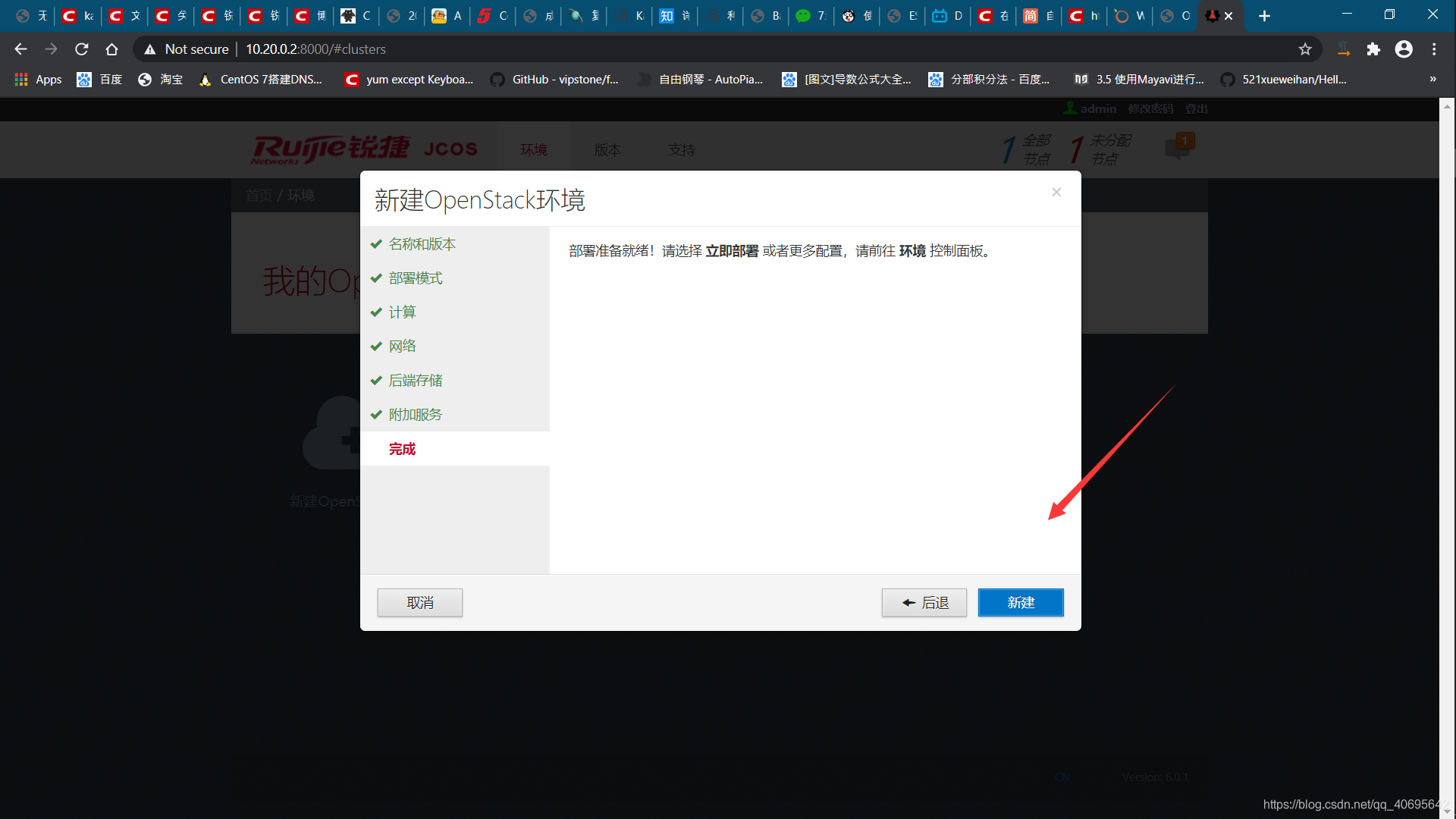
Task: Open the 版本 navigation menu
Action: (607, 150)
